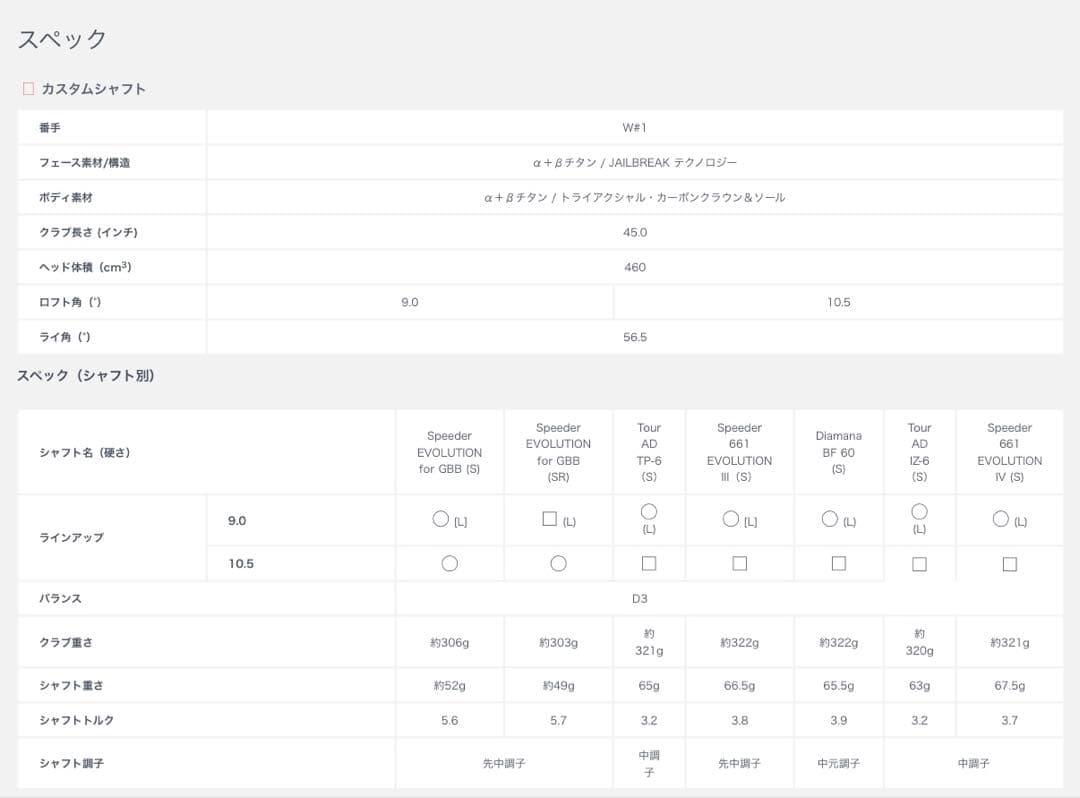This screenshot has width=1080, height=798.
Task: Select the 66.5g shaft weight
Action: 739,686
